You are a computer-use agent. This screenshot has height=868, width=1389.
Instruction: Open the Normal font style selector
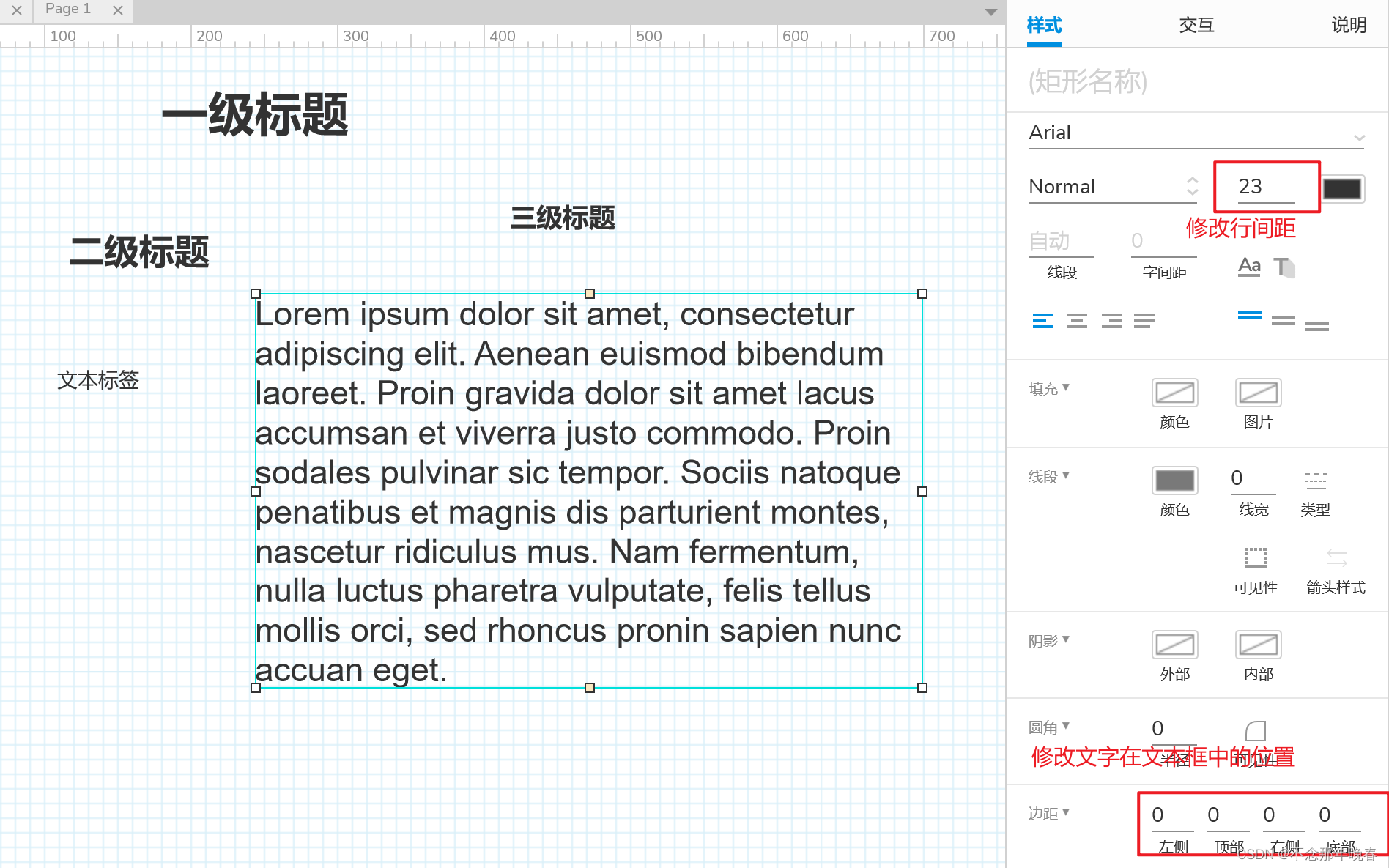(1113, 187)
